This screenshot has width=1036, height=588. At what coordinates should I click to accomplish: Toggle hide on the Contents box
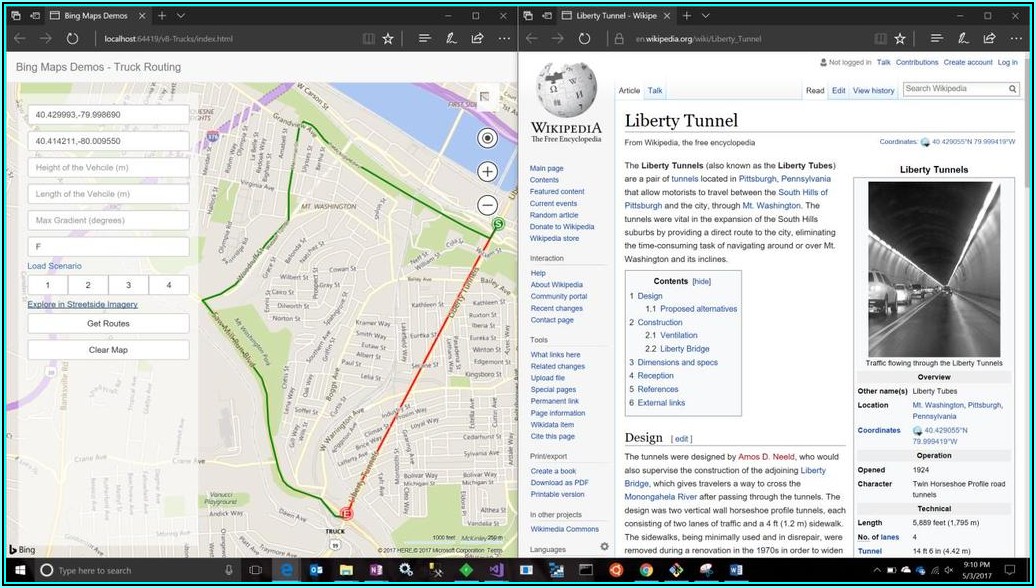pos(702,282)
